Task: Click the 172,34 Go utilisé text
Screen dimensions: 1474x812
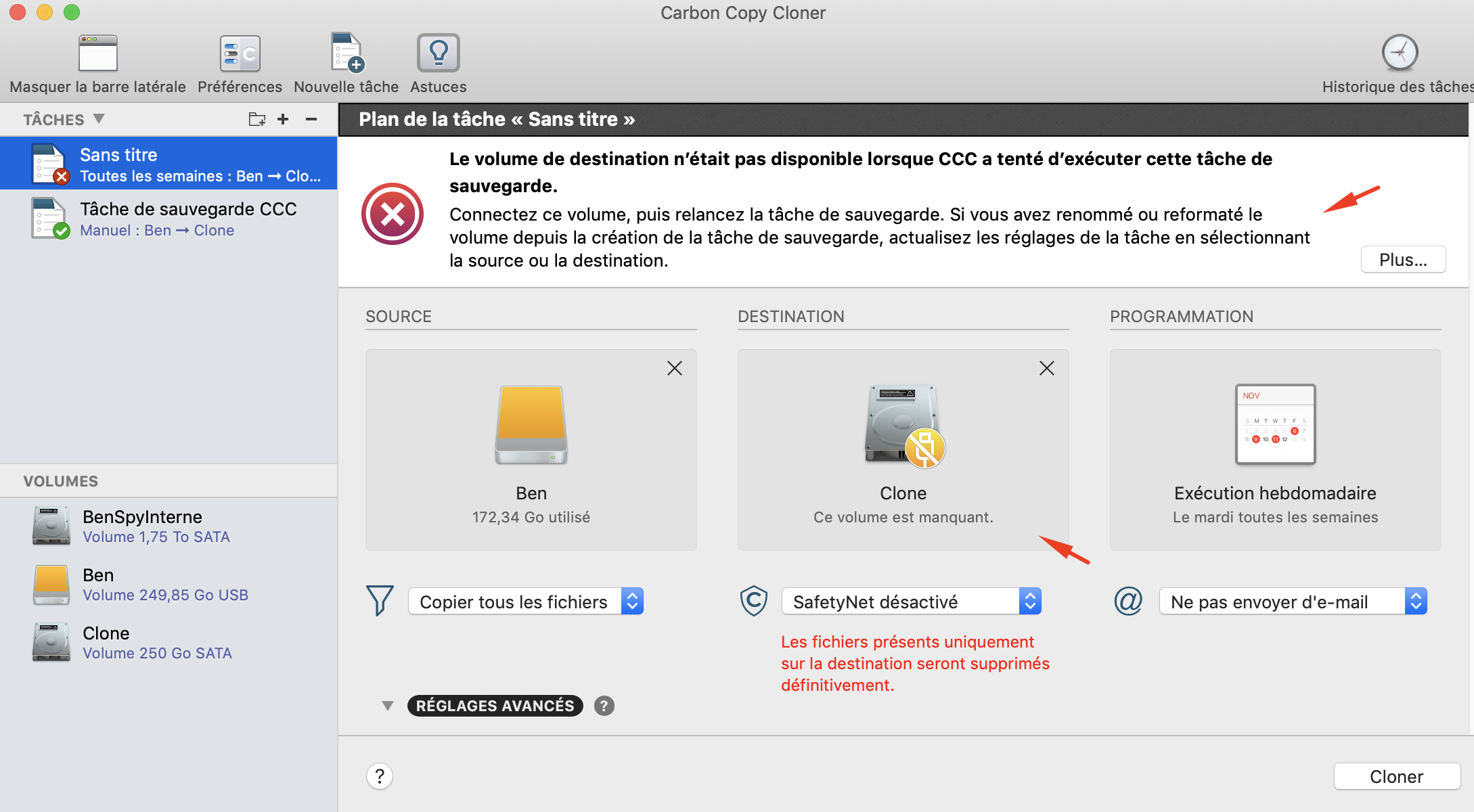Action: [x=531, y=517]
